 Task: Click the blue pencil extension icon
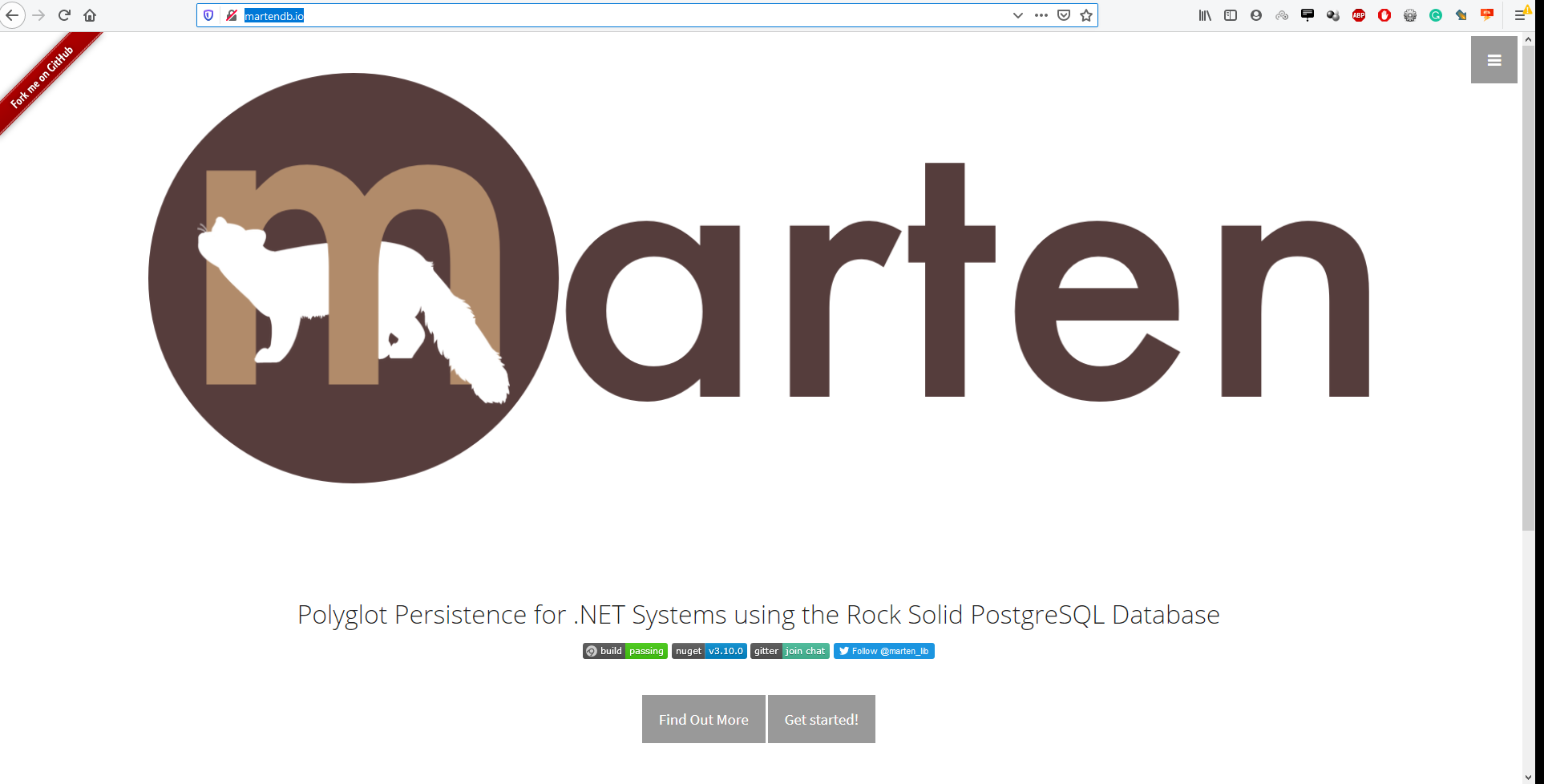[x=1461, y=15]
